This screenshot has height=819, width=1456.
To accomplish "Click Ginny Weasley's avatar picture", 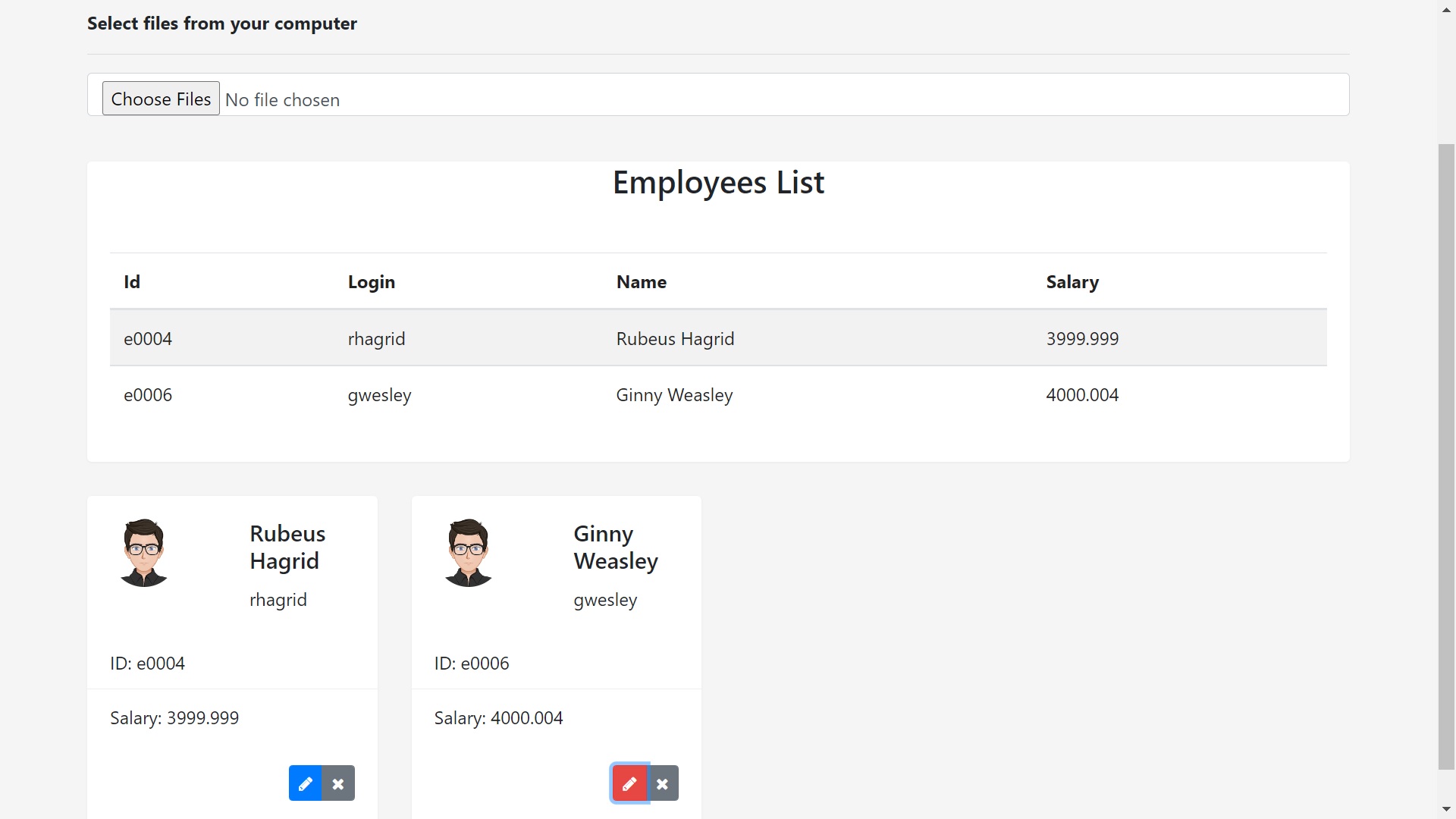I will click(468, 552).
